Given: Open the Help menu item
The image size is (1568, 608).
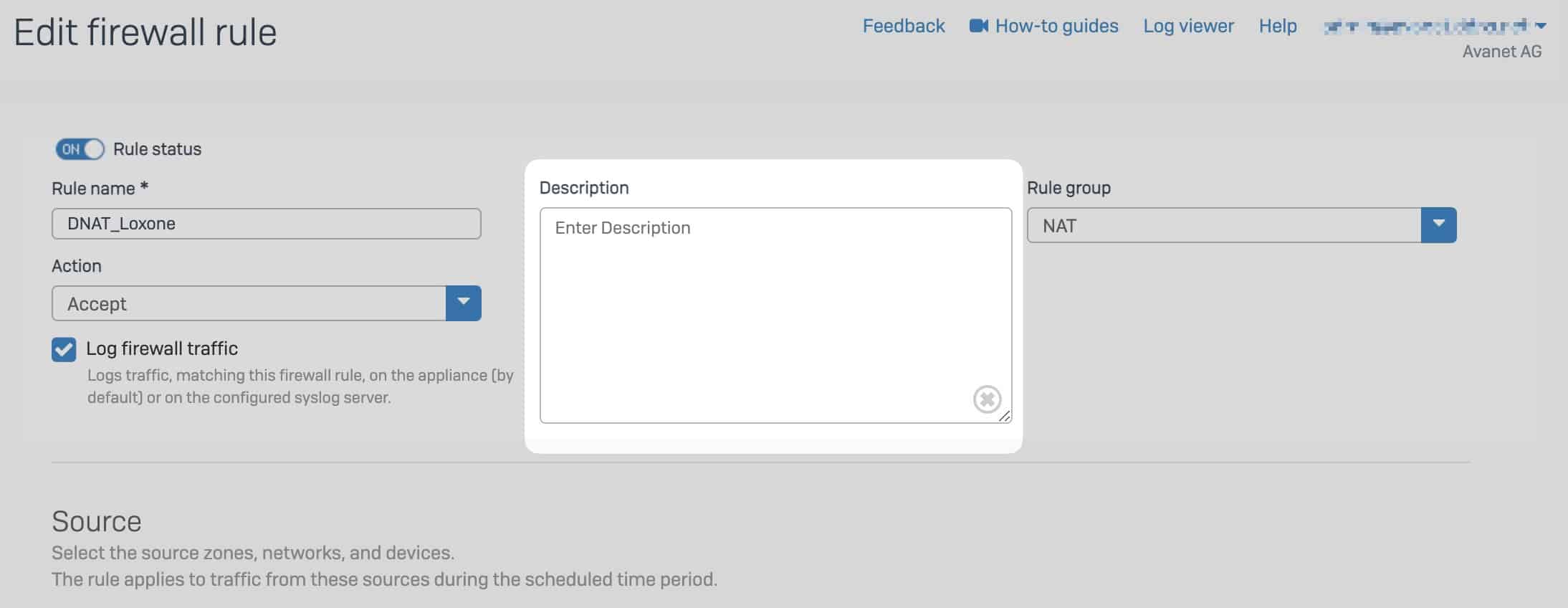Looking at the screenshot, I should [1278, 26].
